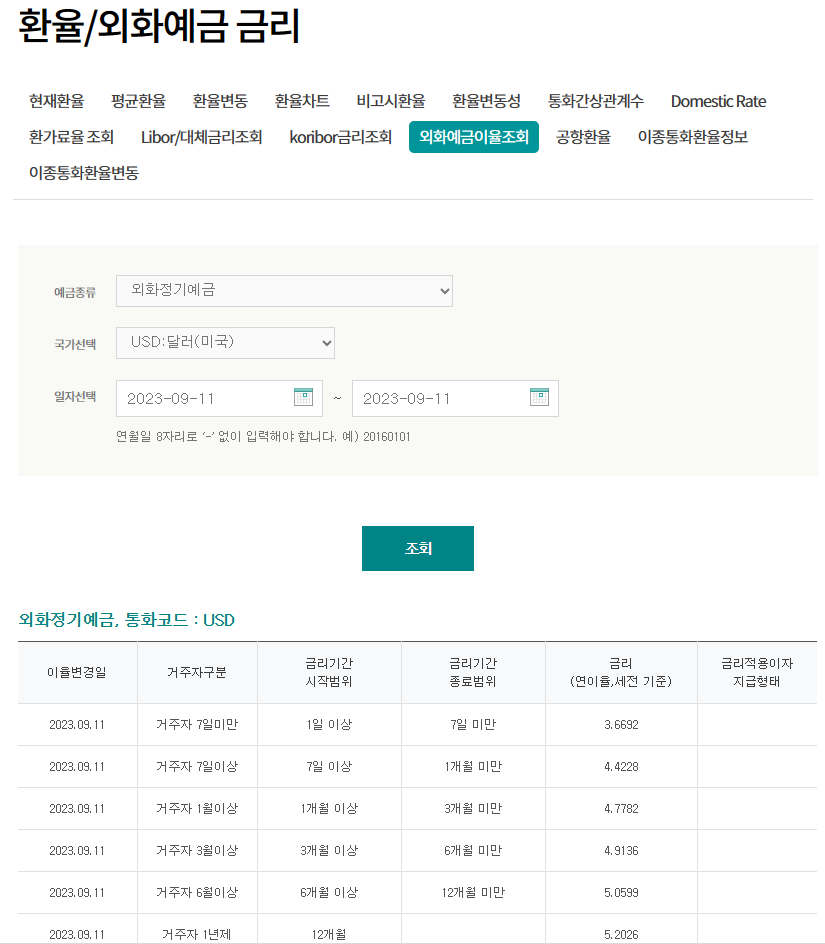Click the 금리 (연이율,세전 기준) header
Image resolution: width=825 pixels, height=944 pixels.
(x=621, y=672)
